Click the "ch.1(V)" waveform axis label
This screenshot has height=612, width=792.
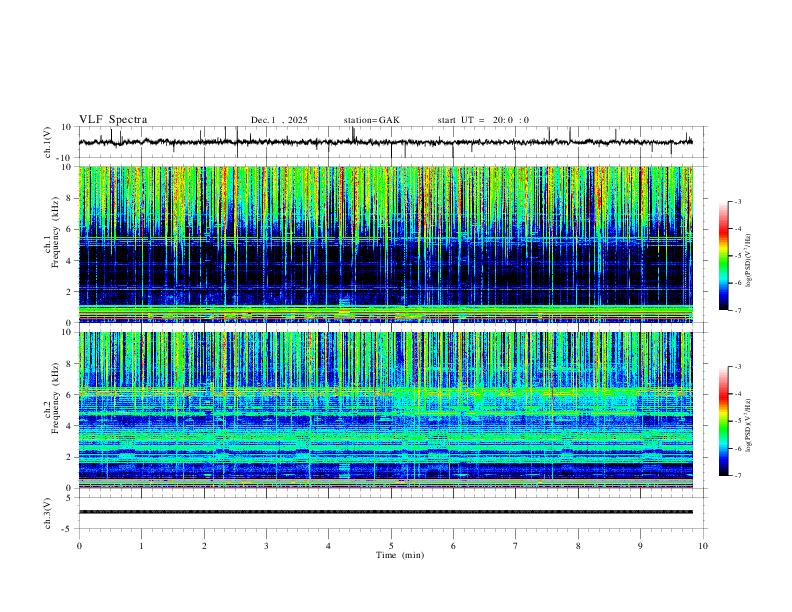(x=48, y=142)
